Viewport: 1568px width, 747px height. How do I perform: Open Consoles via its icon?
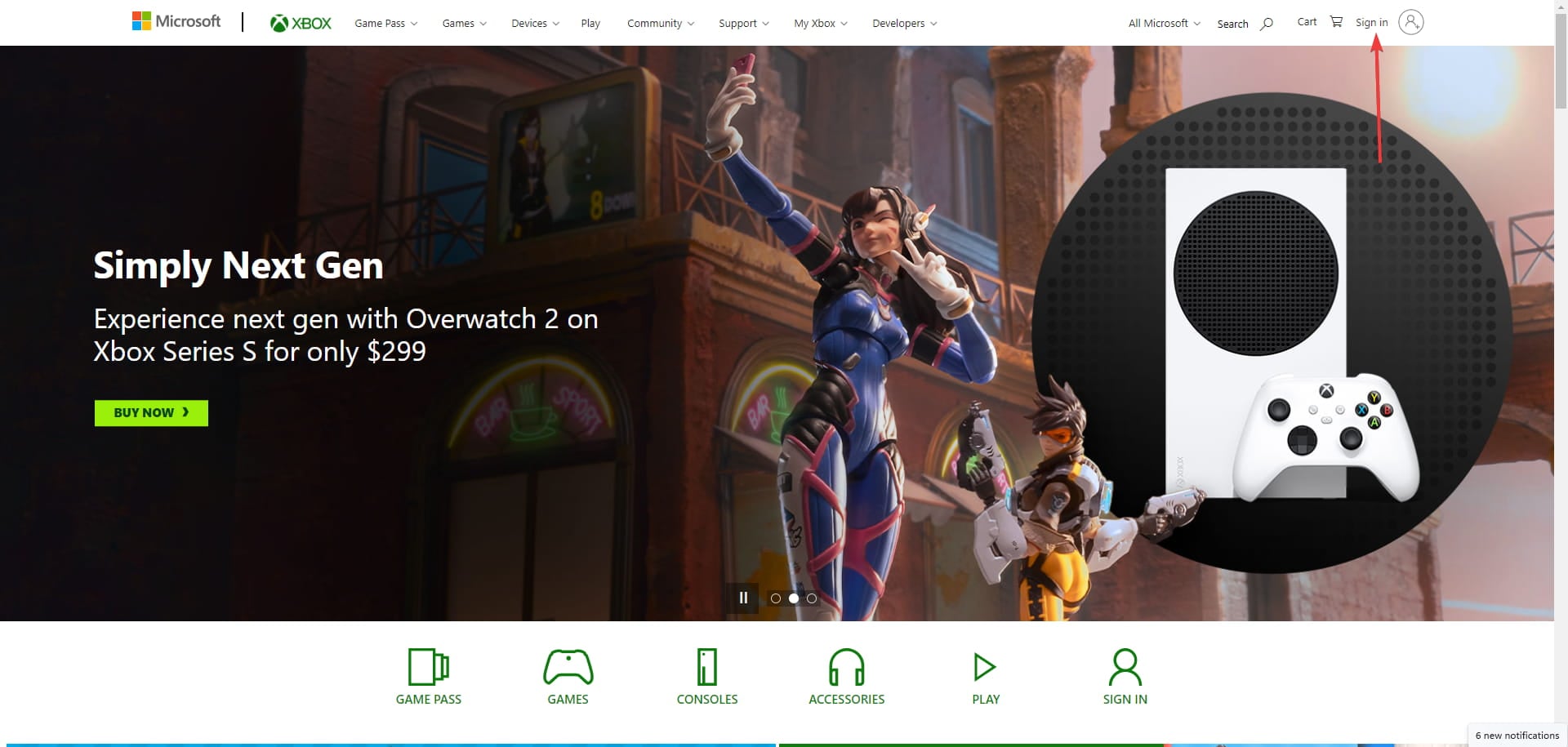[x=707, y=666]
